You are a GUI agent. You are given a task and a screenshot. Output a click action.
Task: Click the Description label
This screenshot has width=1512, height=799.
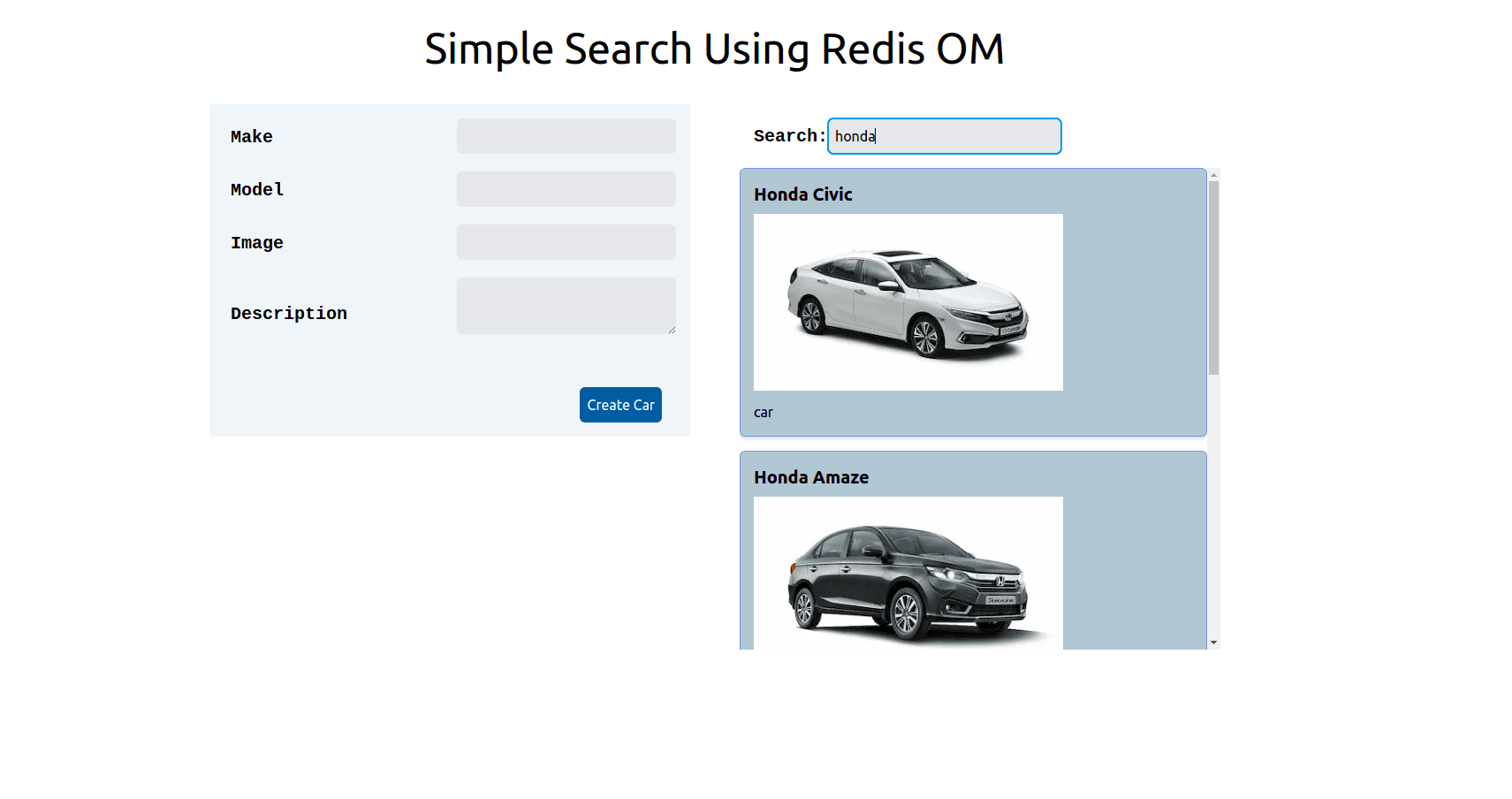click(x=289, y=313)
